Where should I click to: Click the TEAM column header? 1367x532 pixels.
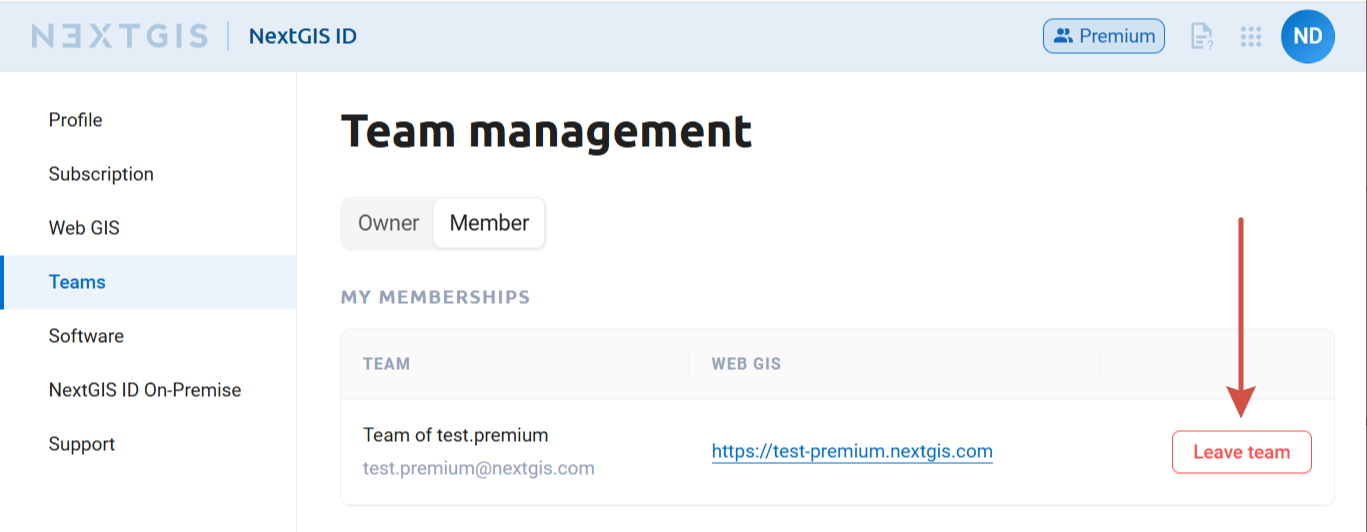[386, 364]
